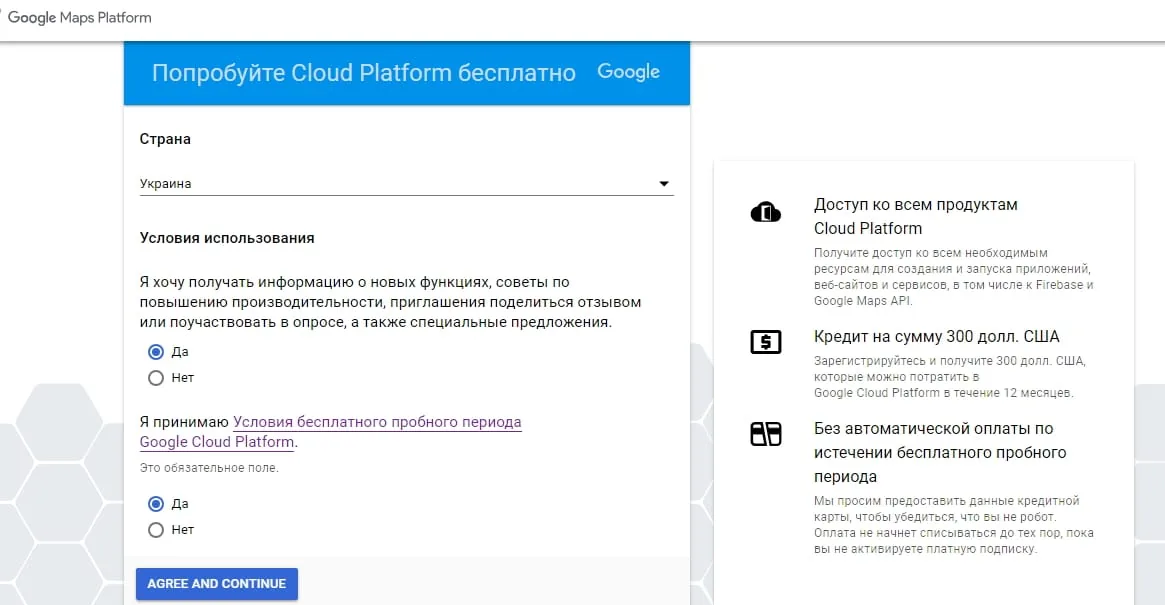Click the Google Maps Platform logo
This screenshot has height=605, width=1165.
[x=77, y=17]
